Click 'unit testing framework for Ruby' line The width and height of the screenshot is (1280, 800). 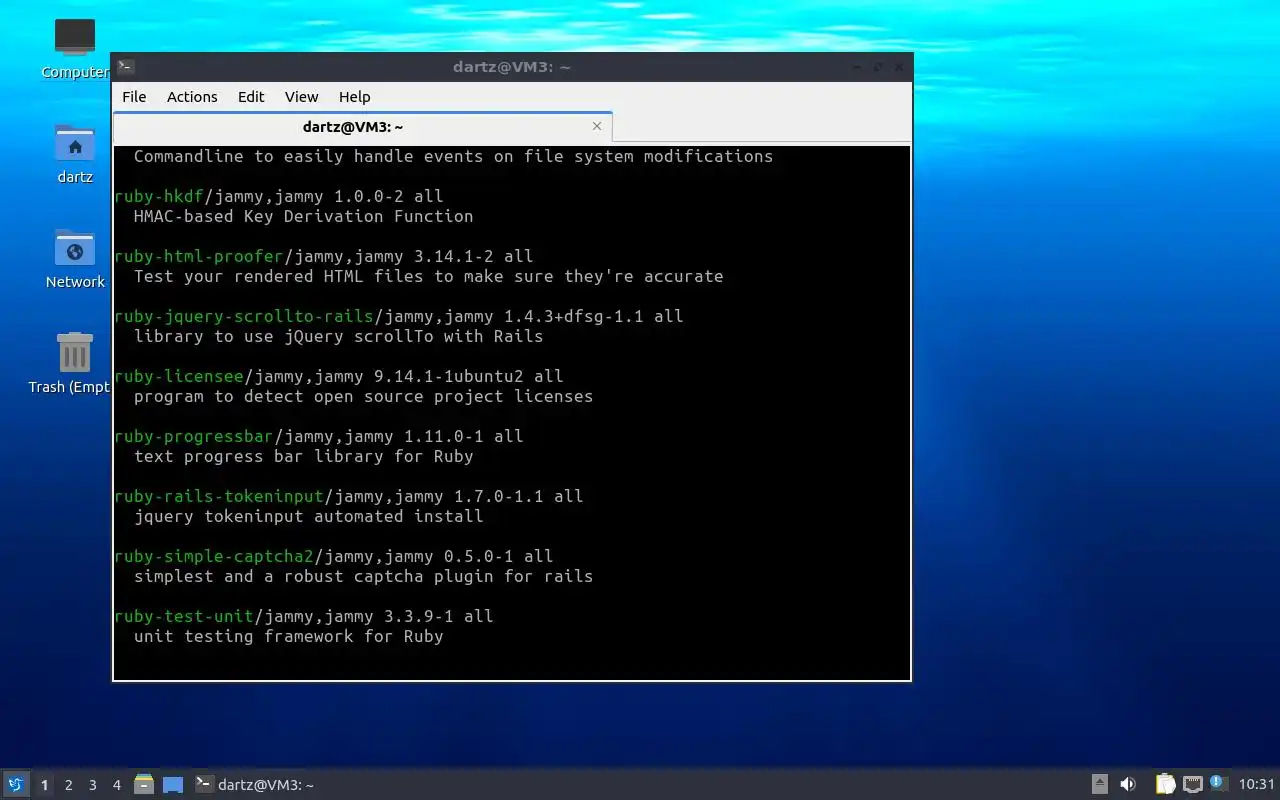(289, 636)
